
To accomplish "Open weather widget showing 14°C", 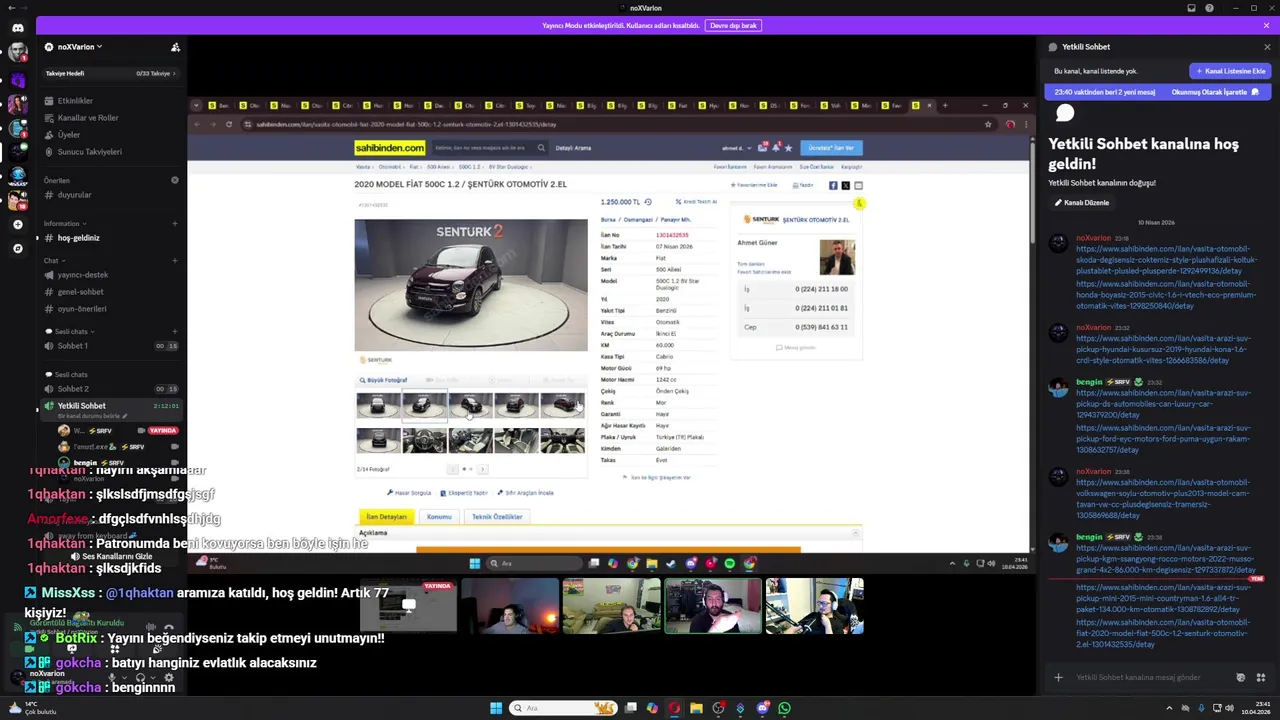I will (x=35, y=708).
